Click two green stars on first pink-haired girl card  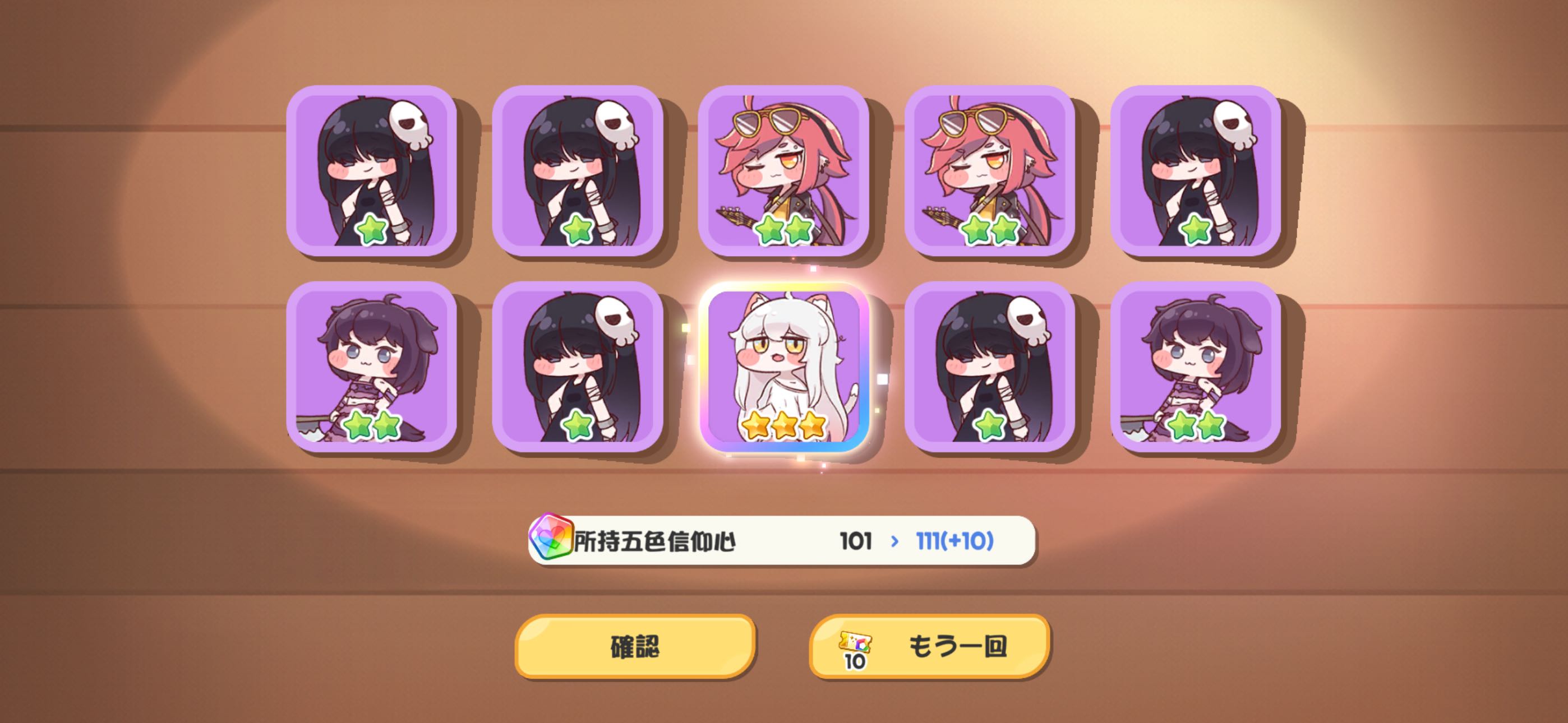(784, 230)
